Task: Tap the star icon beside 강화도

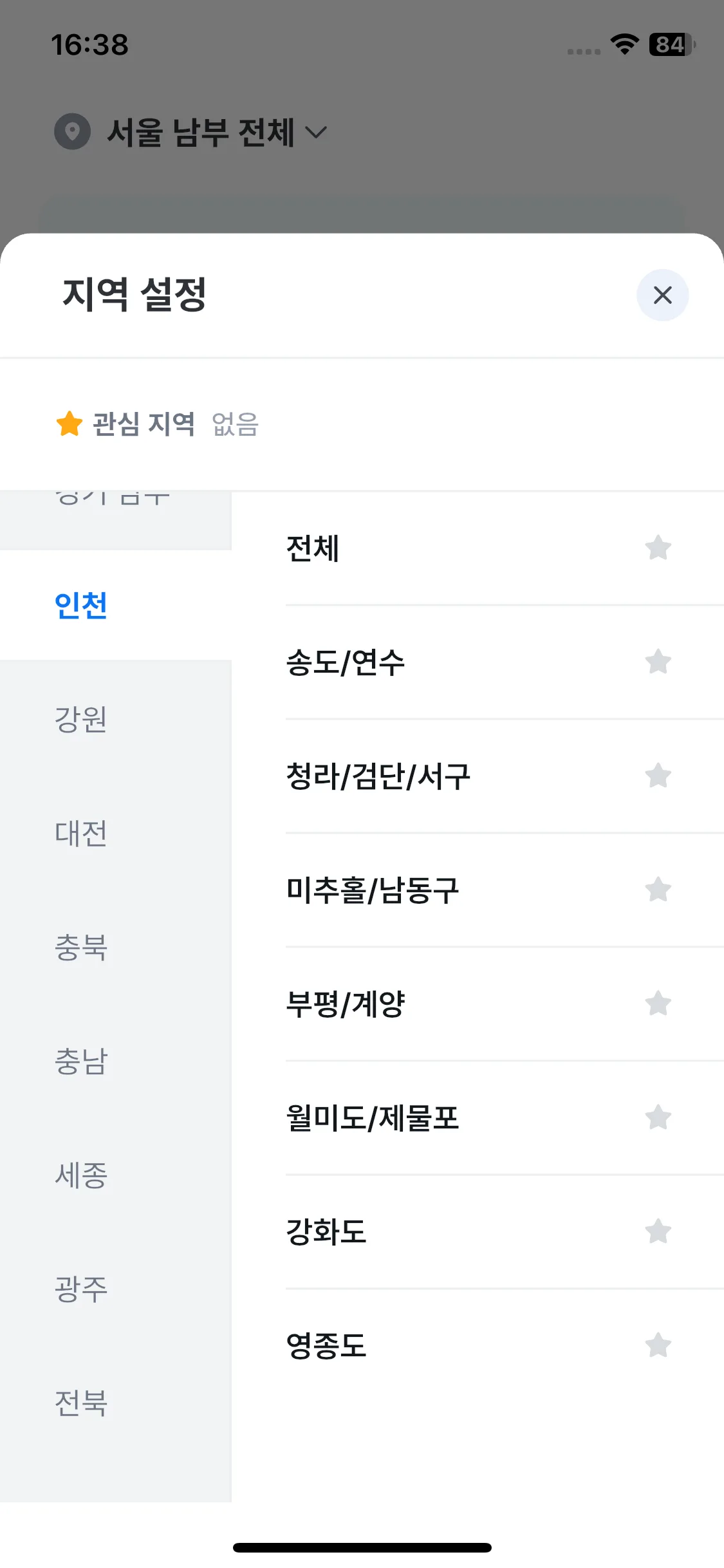Action: coord(658,1231)
